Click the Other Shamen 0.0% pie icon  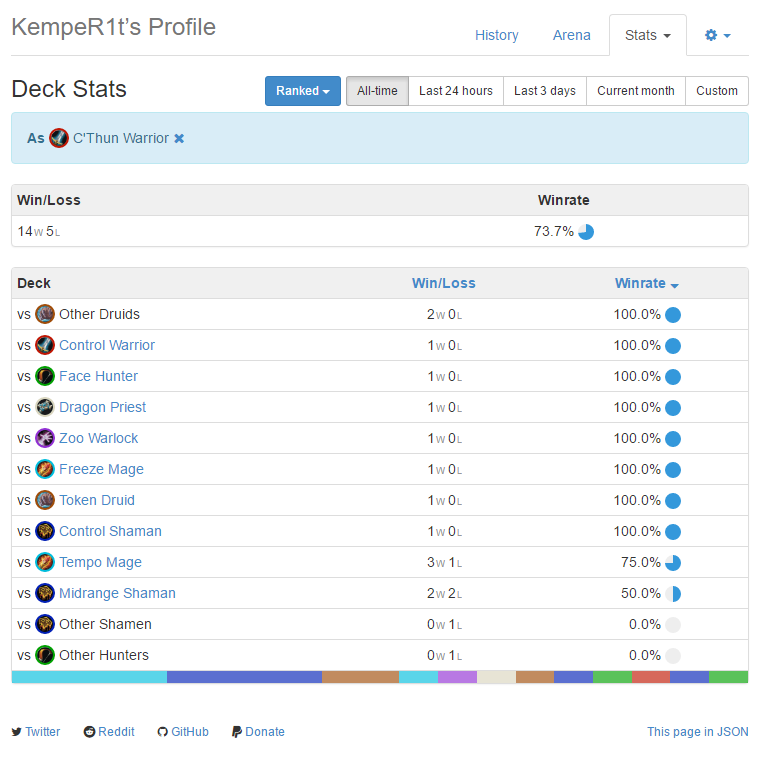click(x=673, y=625)
